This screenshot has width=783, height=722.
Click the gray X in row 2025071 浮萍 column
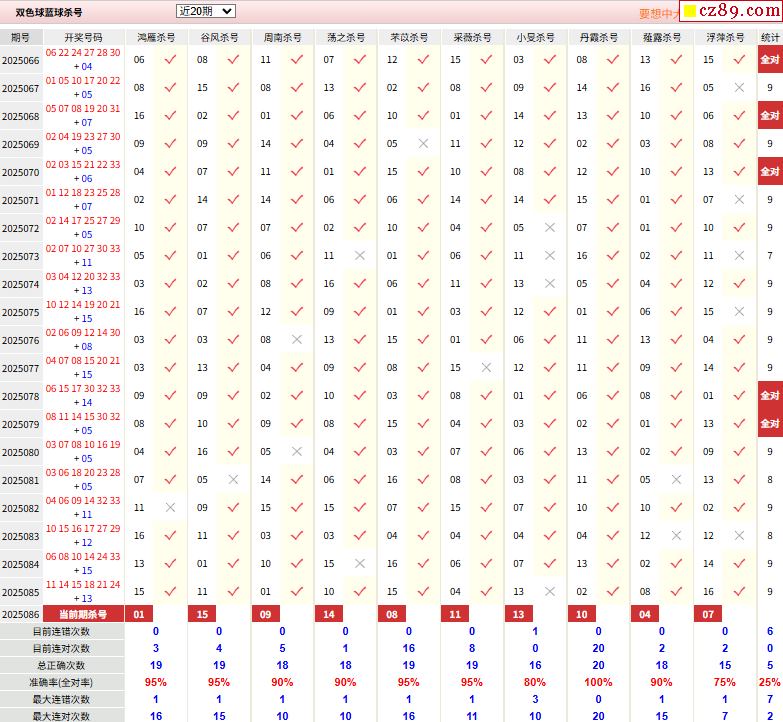pos(739,200)
